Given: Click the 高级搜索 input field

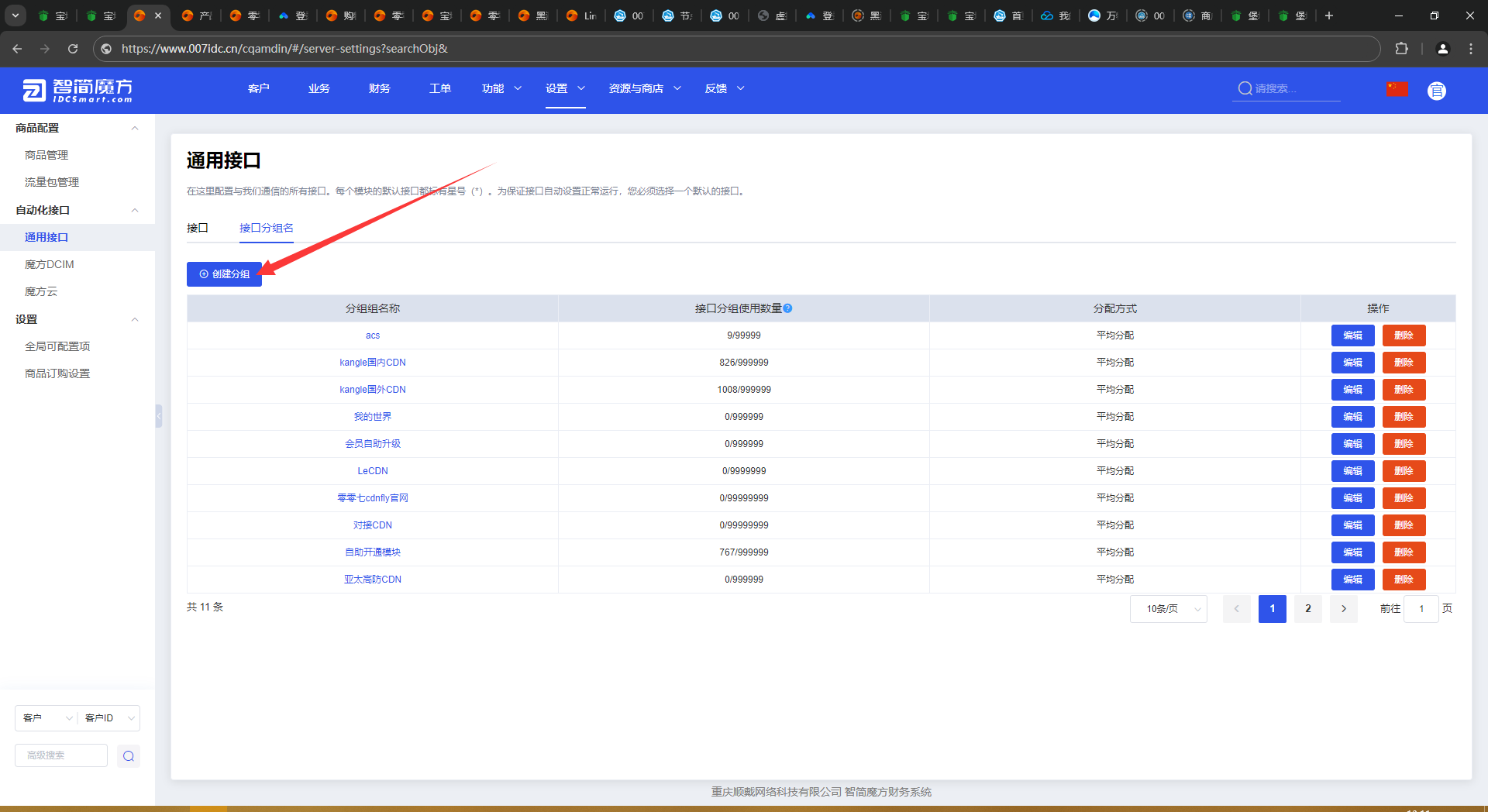Looking at the screenshot, I should [61, 755].
